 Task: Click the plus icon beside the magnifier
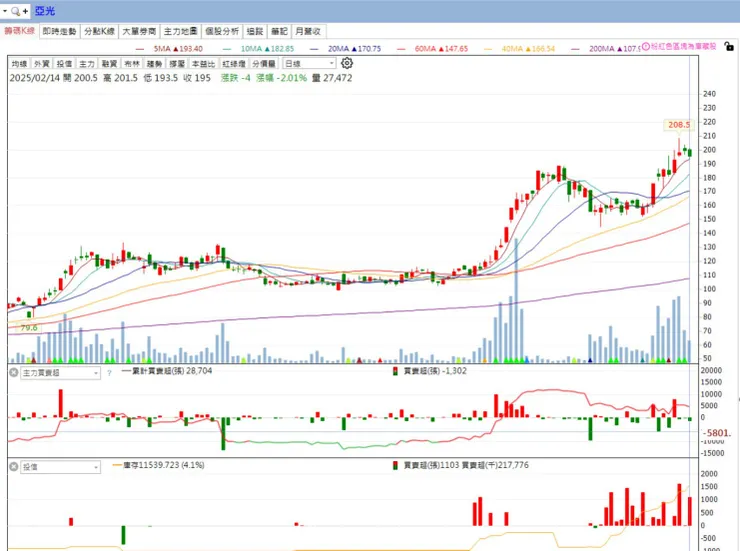25,11
